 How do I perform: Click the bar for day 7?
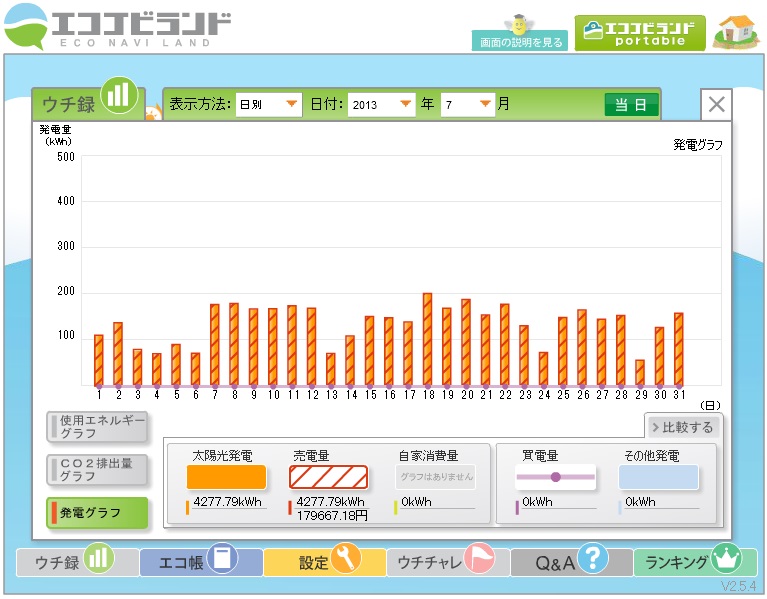click(x=215, y=345)
